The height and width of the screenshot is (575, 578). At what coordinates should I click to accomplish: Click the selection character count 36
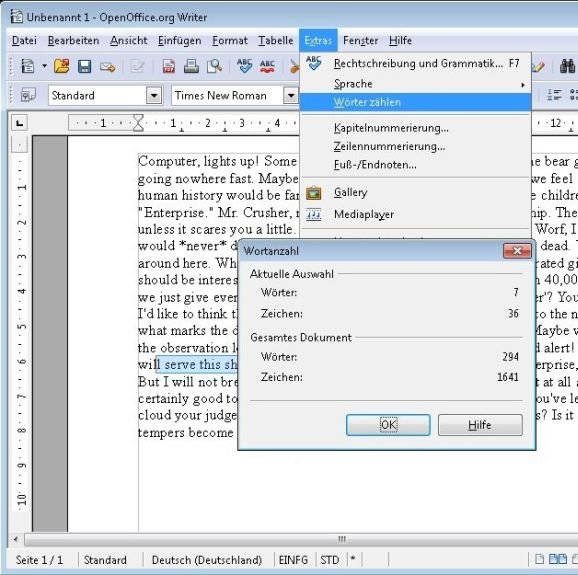pyautogui.click(x=513, y=314)
